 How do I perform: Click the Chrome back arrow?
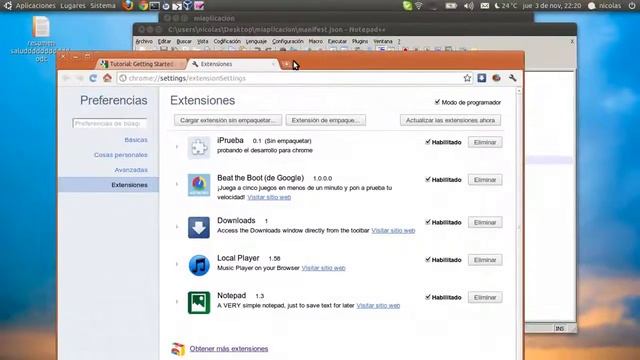(x=67, y=78)
